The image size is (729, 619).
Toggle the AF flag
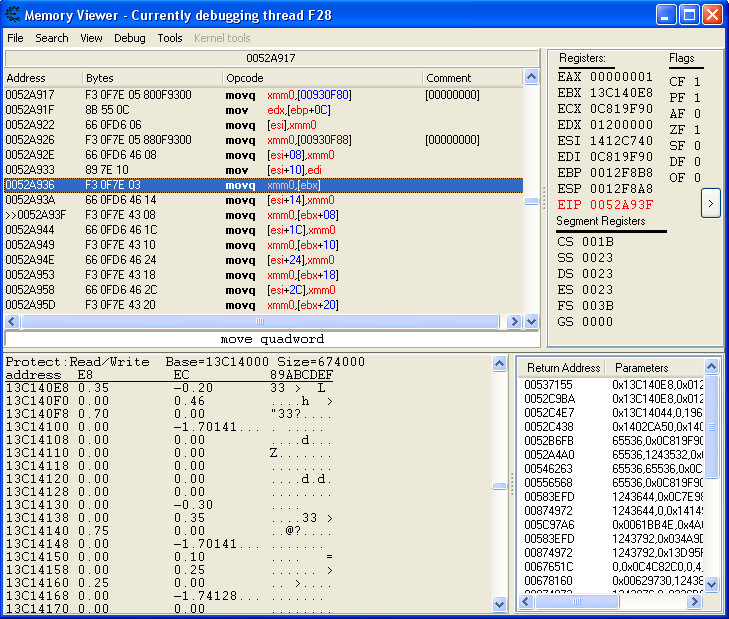point(685,114)
